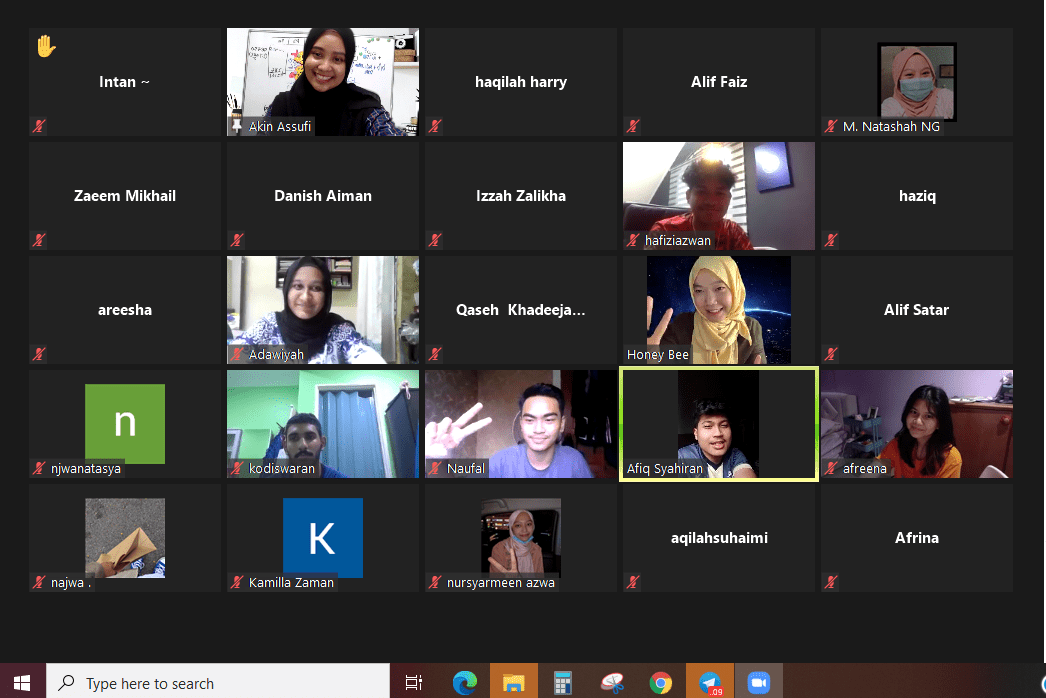
Task: Select Akin Assufi's video tile
Action: click(322, 80)
